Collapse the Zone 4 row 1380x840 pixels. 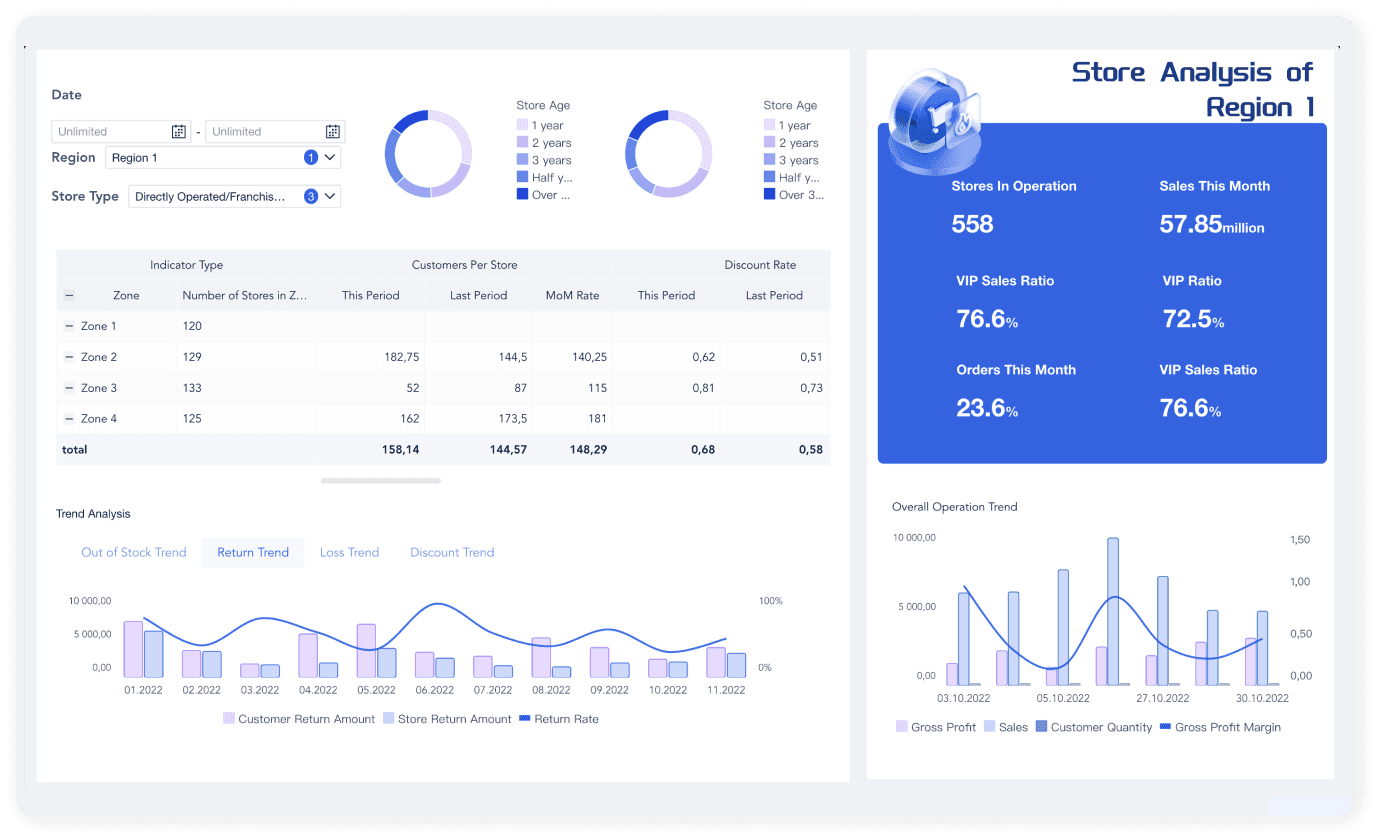(x=69, y=418)
